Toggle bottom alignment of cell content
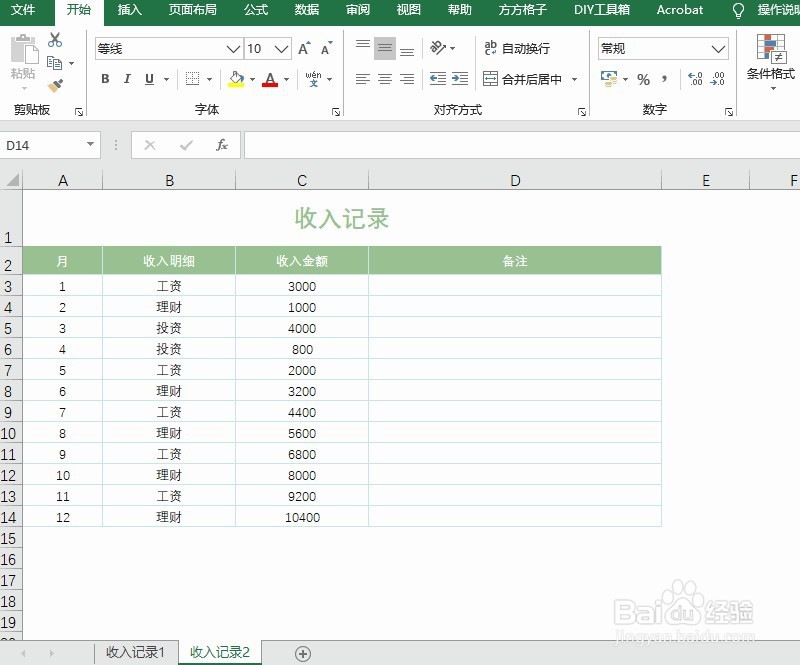The image size is (800, 665). coord(408,47)
